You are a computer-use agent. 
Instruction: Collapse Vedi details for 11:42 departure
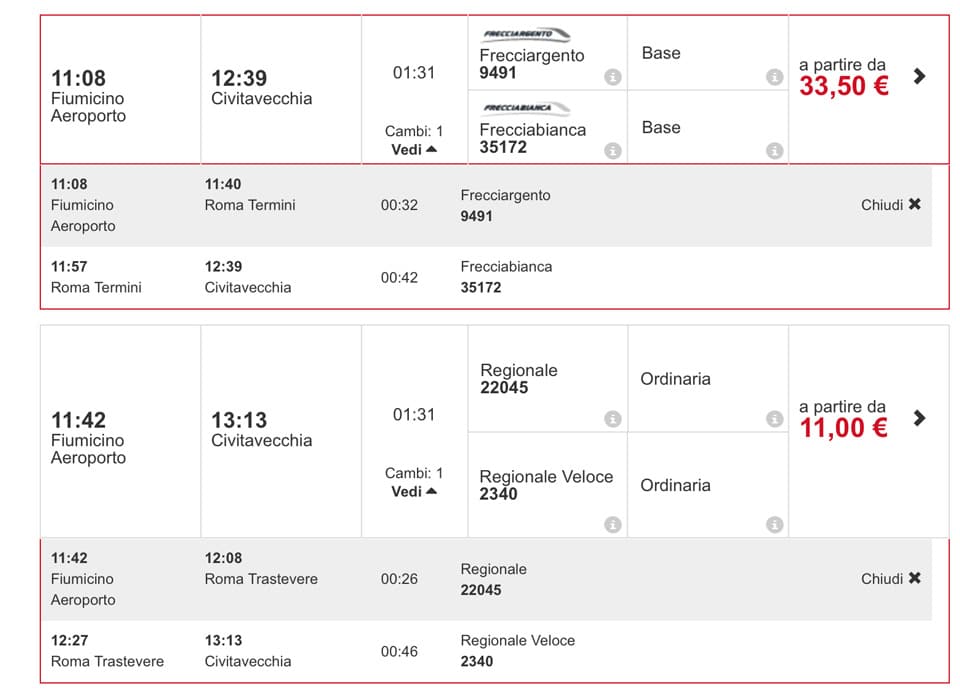[x=414, y=492]
